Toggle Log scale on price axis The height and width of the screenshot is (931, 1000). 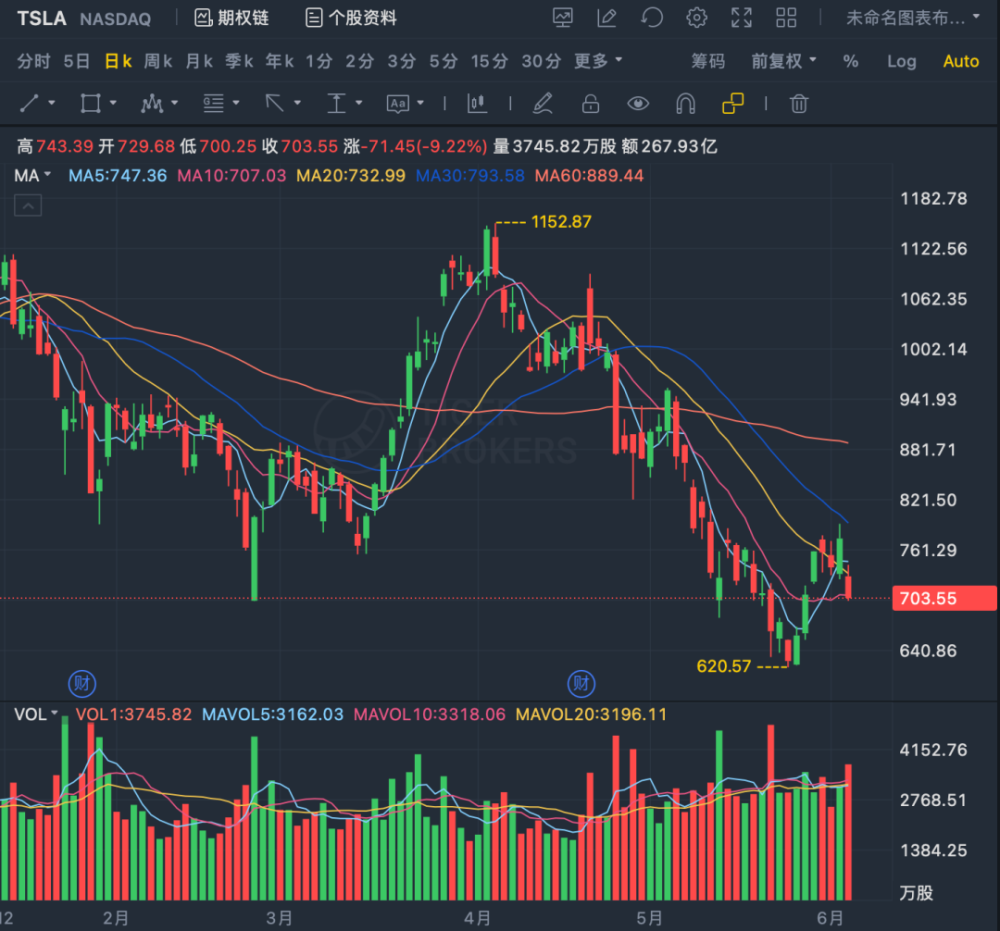pyautogui.click(x=901, y=61)
